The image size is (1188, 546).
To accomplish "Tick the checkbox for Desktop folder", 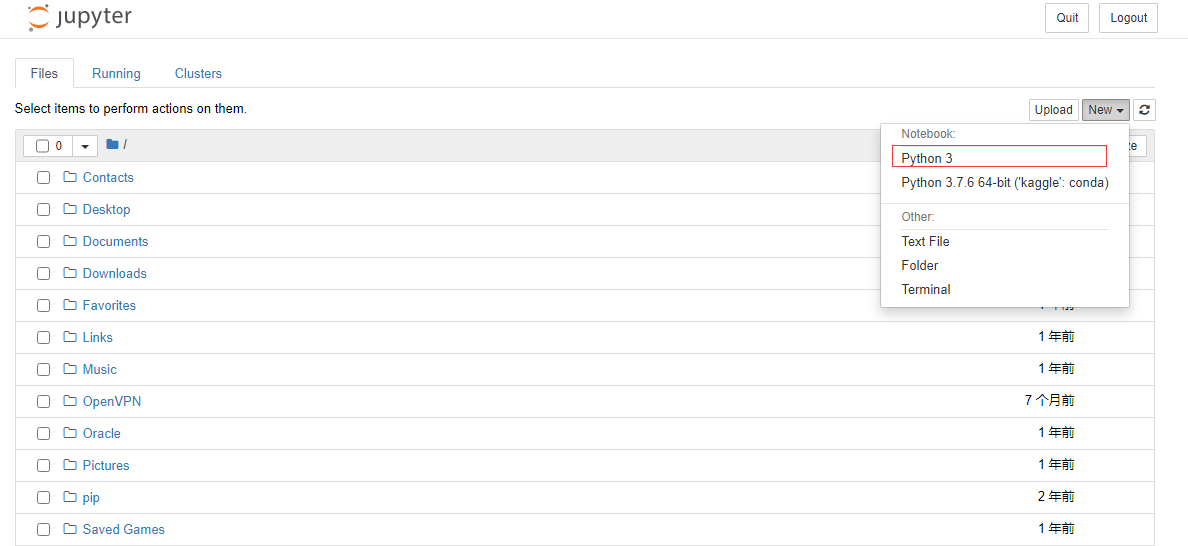I will (43, 210).
